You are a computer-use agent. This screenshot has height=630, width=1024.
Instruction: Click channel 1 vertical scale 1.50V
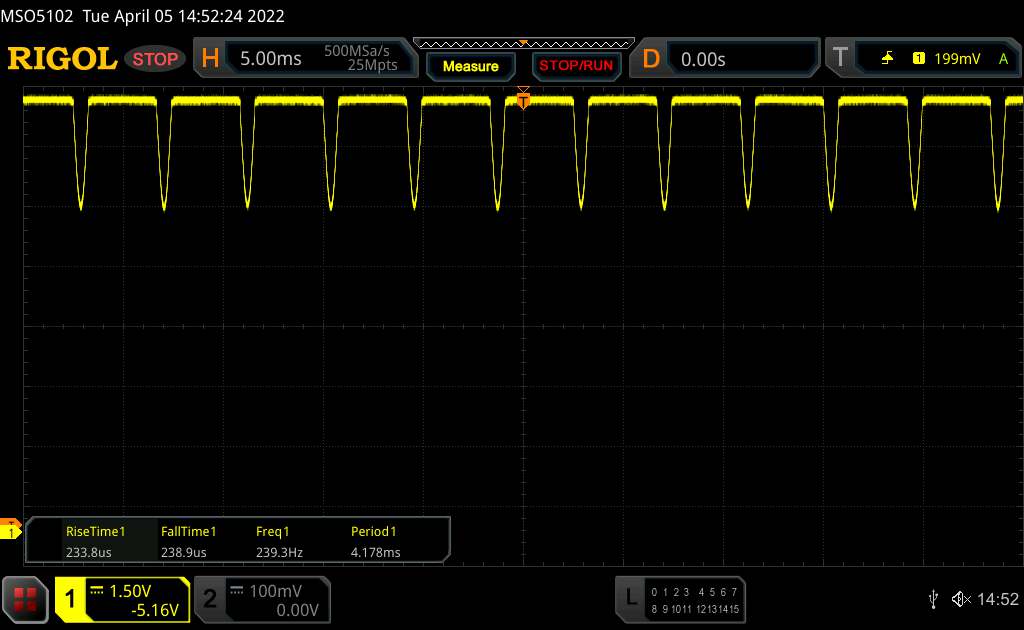130,591
